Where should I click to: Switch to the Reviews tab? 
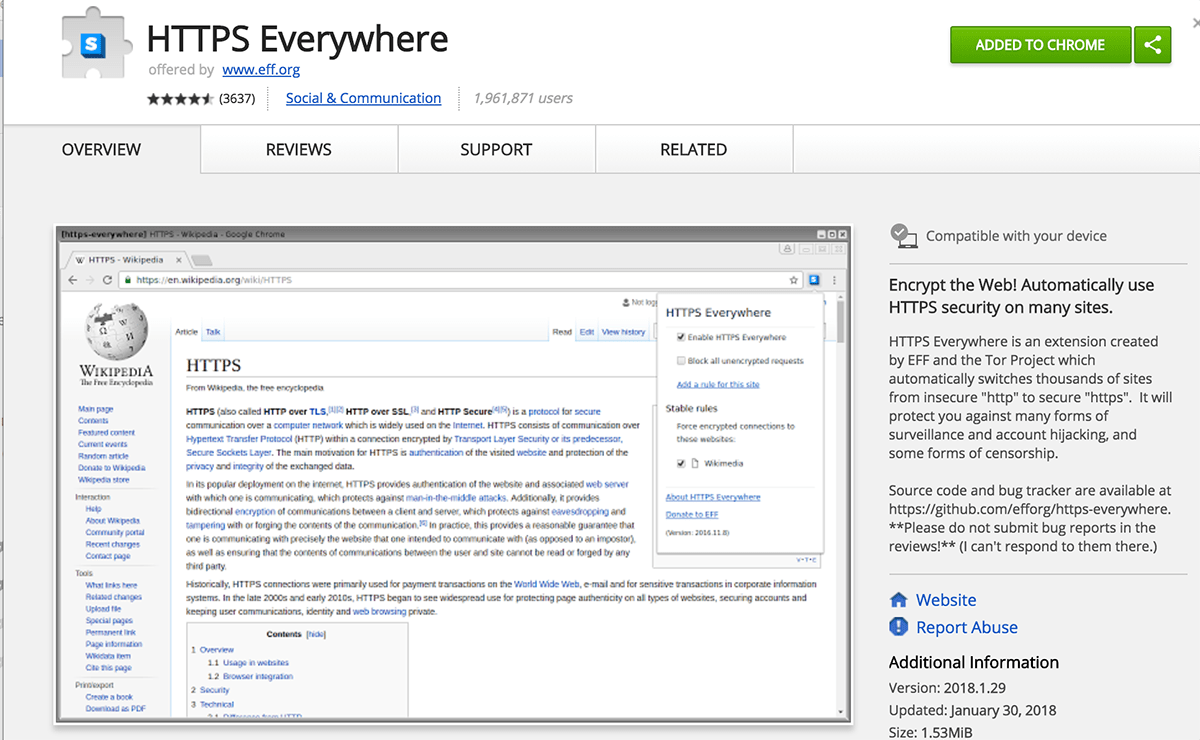[299, 150]
